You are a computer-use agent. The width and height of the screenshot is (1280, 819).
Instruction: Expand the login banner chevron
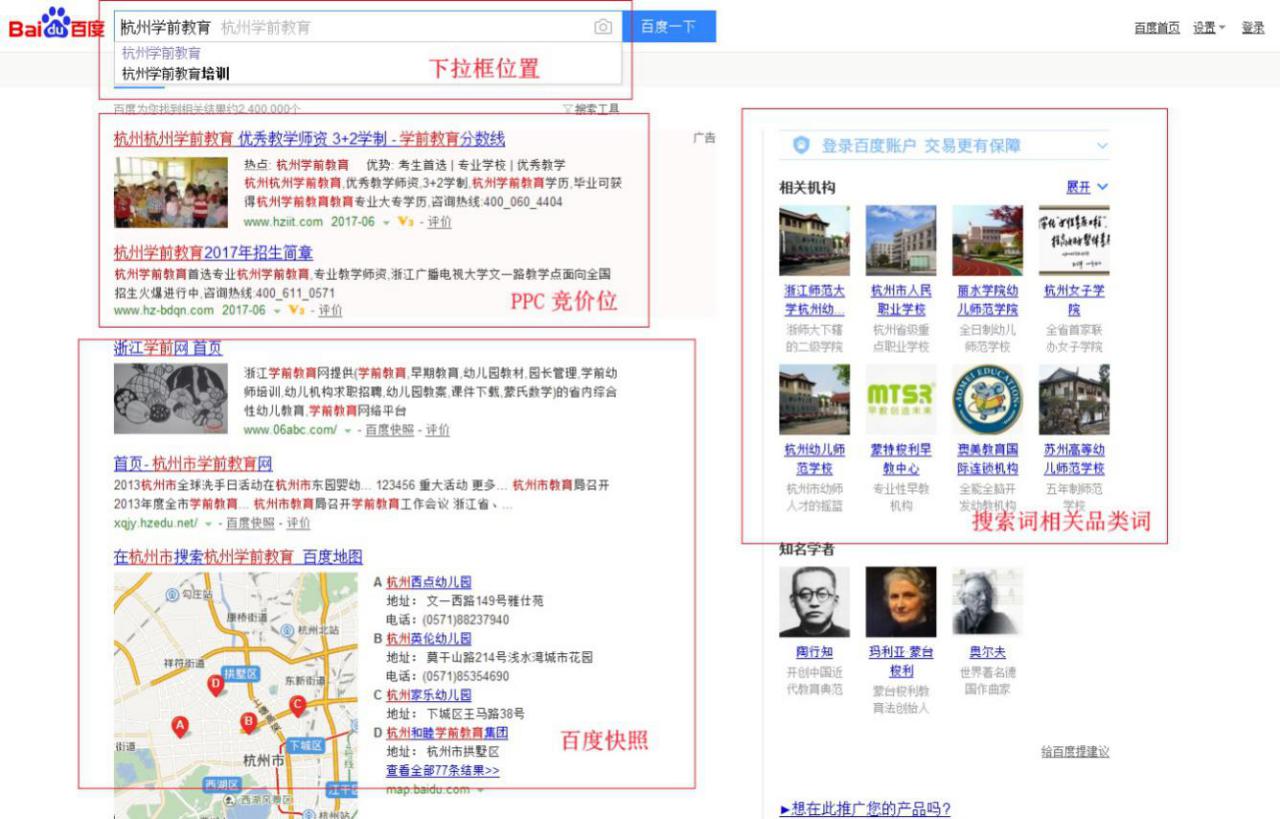pyautogui.click(x=1102, y=146)
